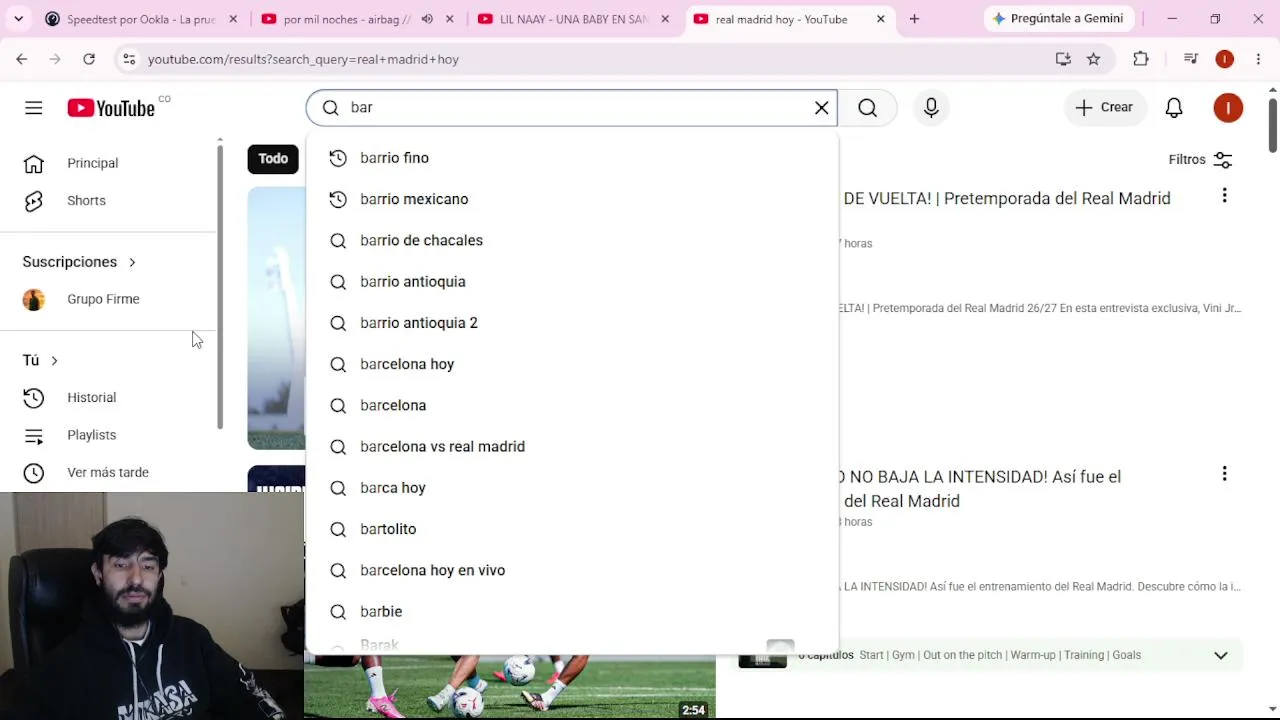Select the Todo filter chip

[x=273, y=159]
